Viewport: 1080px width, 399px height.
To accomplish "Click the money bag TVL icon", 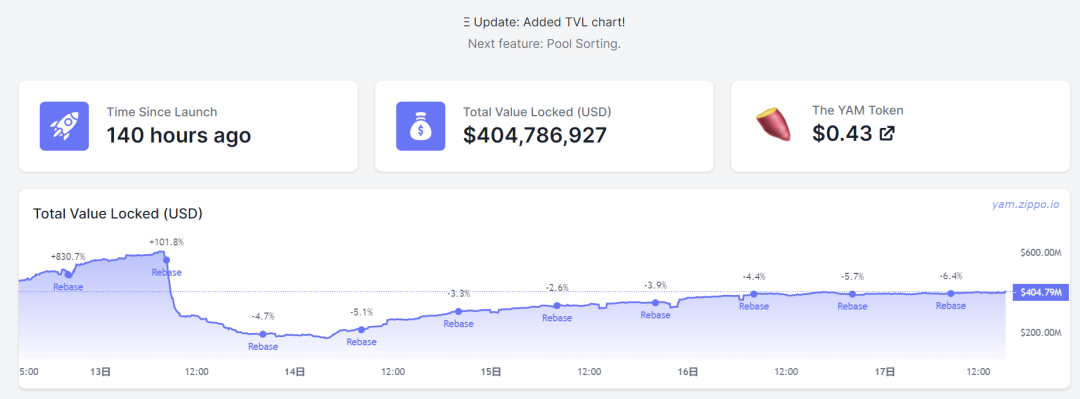I will (420, 126).
